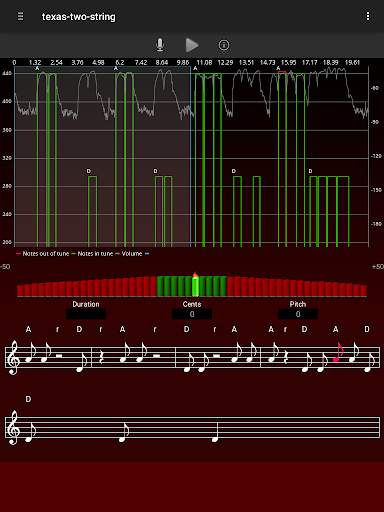Play the recorded tune
Viewport: 384px width, 512px height.
192,45
